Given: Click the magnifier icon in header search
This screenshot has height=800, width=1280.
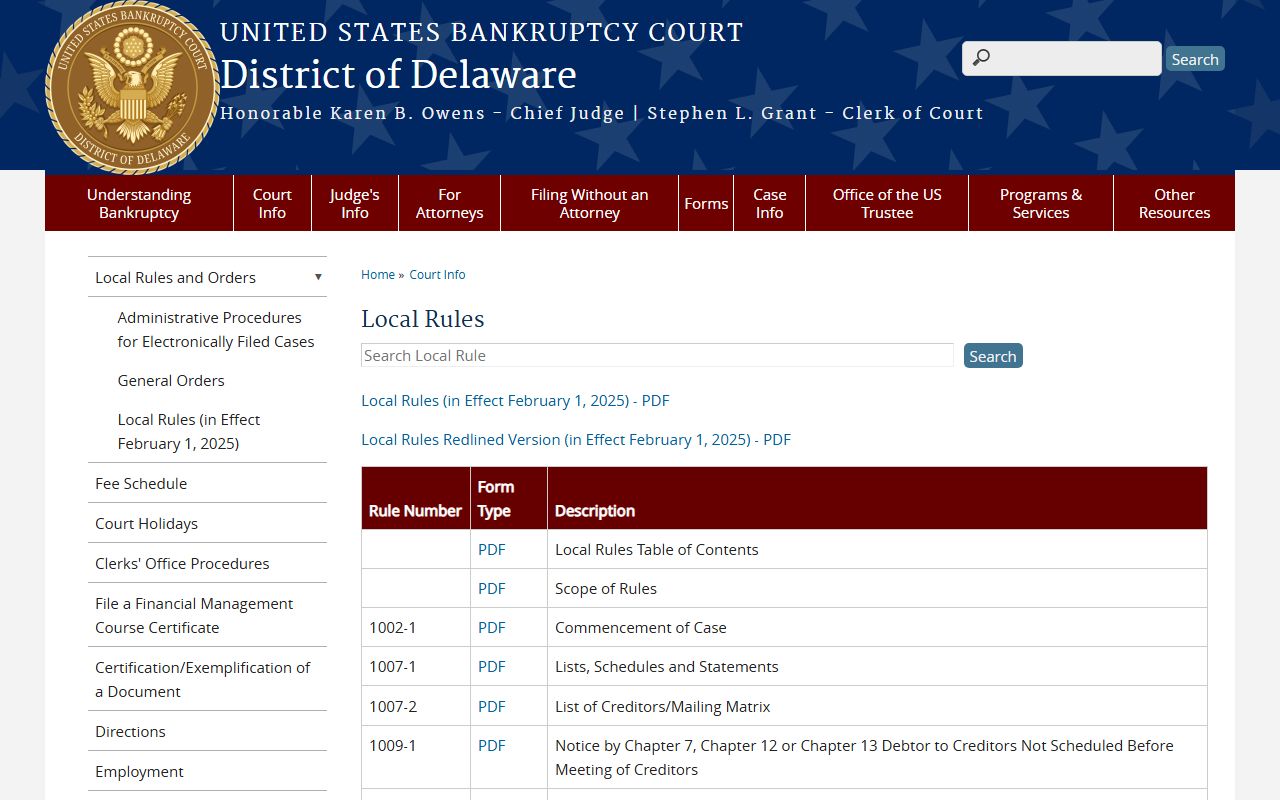Looking at the screenshot, I should 981,58.
